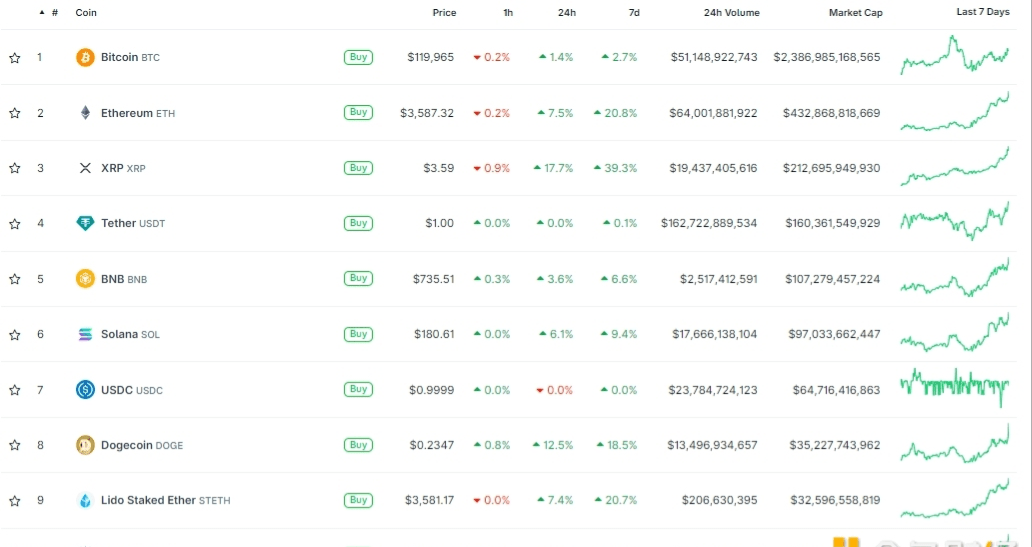Viewport: 1032px width, 547px height.
Task: Click the Dogecoin logo icon
Action: tap(86, 445)
